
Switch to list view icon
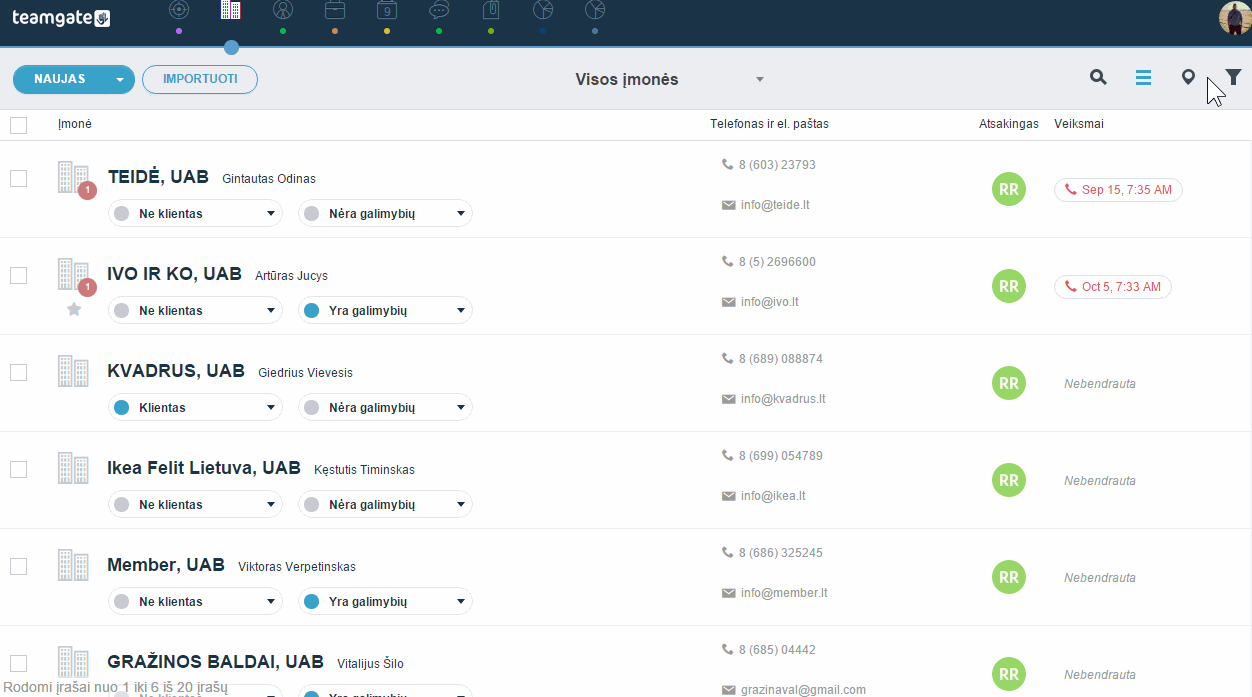[1143, 77]
